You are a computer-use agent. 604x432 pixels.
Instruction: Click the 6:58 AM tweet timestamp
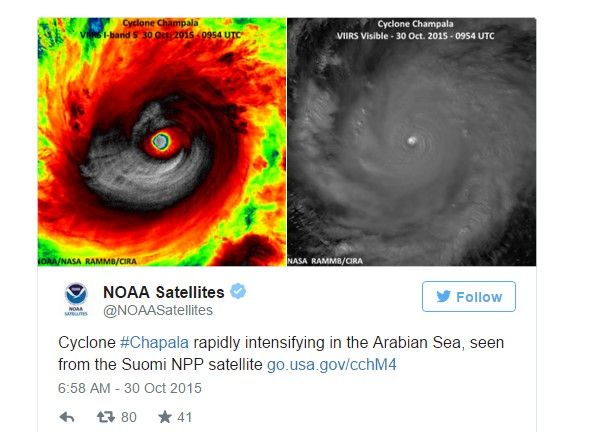[x=129, y=387]
